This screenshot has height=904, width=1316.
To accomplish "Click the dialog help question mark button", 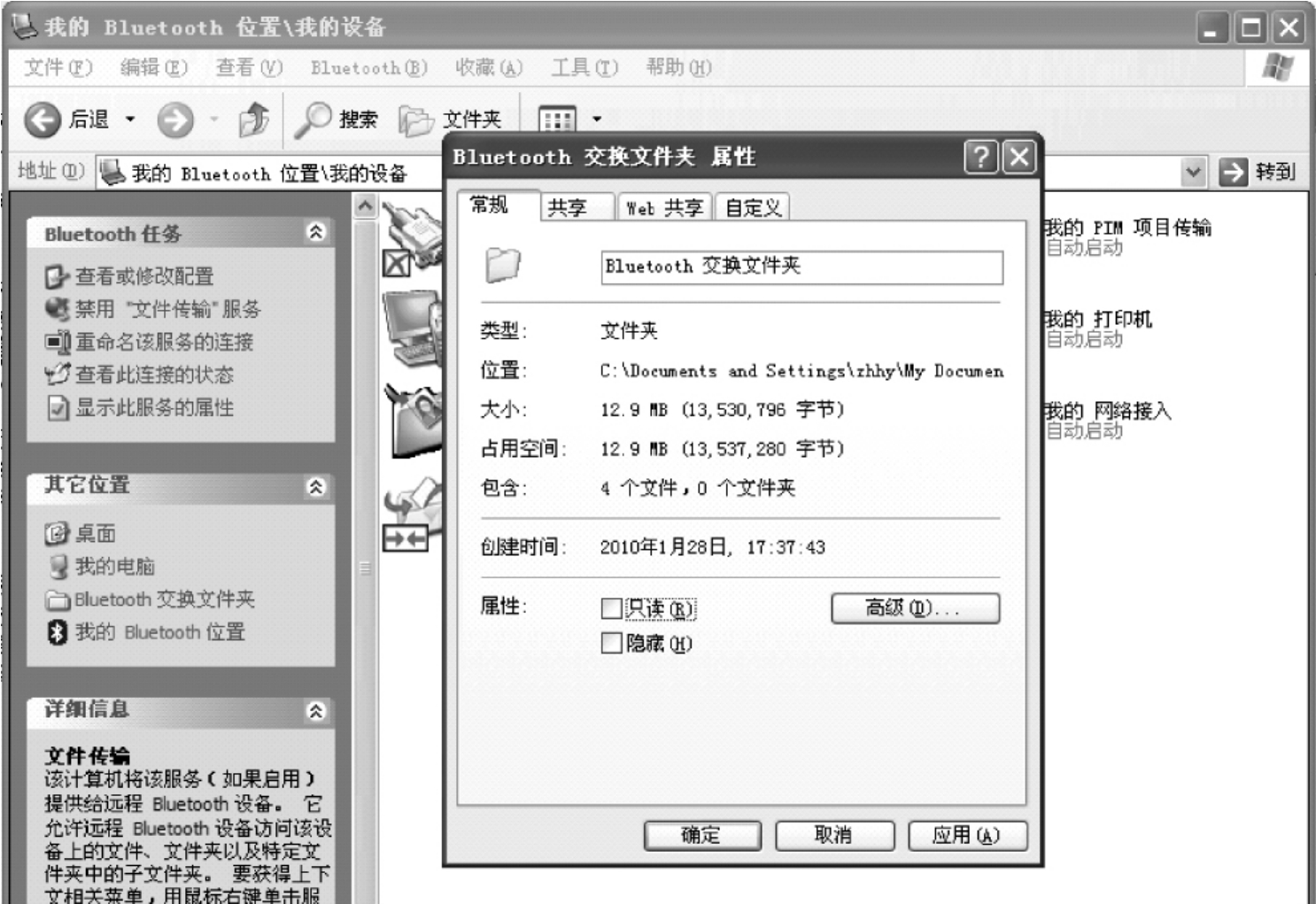I will (x=980, y=158).
